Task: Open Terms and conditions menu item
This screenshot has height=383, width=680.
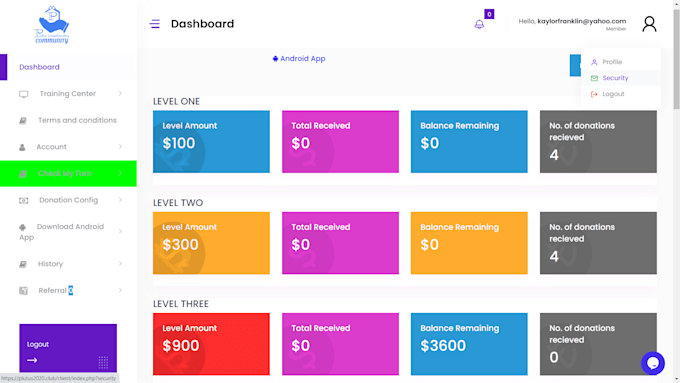Action: click(69, 120)
